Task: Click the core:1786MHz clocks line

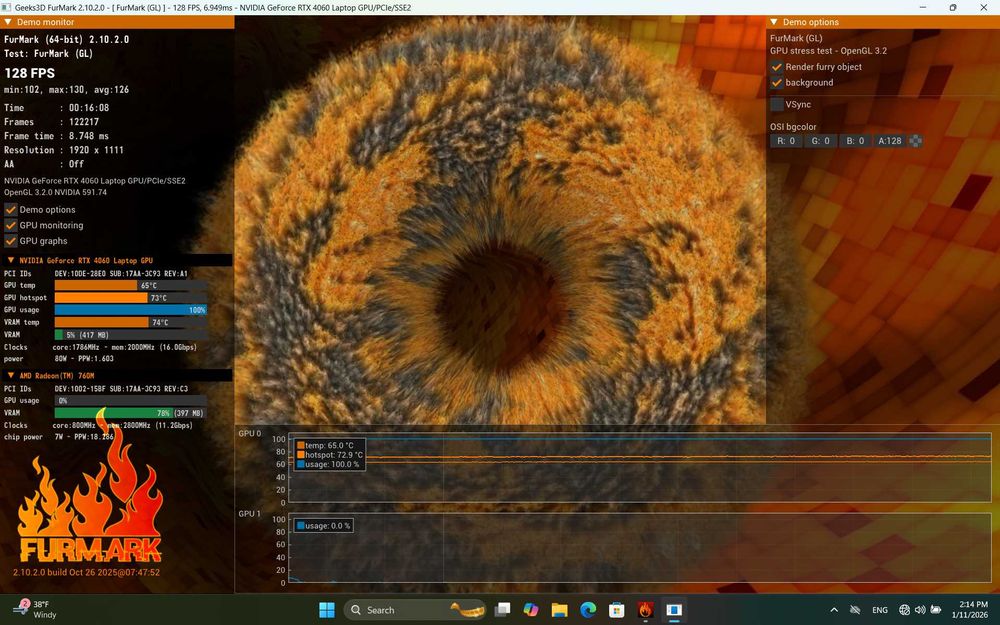Action: pyautogui.click(x=124, y=347)
